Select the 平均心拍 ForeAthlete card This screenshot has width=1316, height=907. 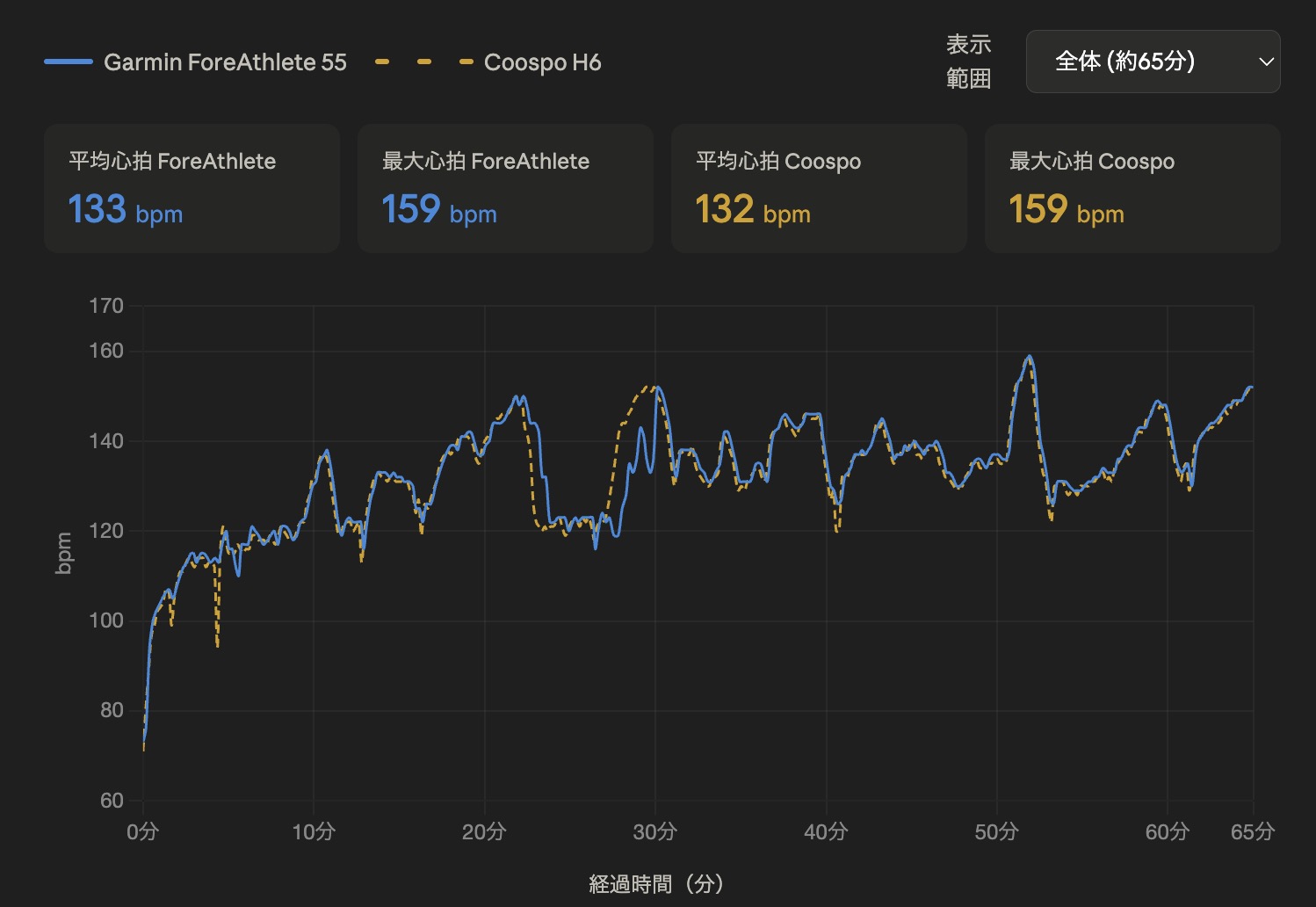pyautogui.click(x=192, y=188)
